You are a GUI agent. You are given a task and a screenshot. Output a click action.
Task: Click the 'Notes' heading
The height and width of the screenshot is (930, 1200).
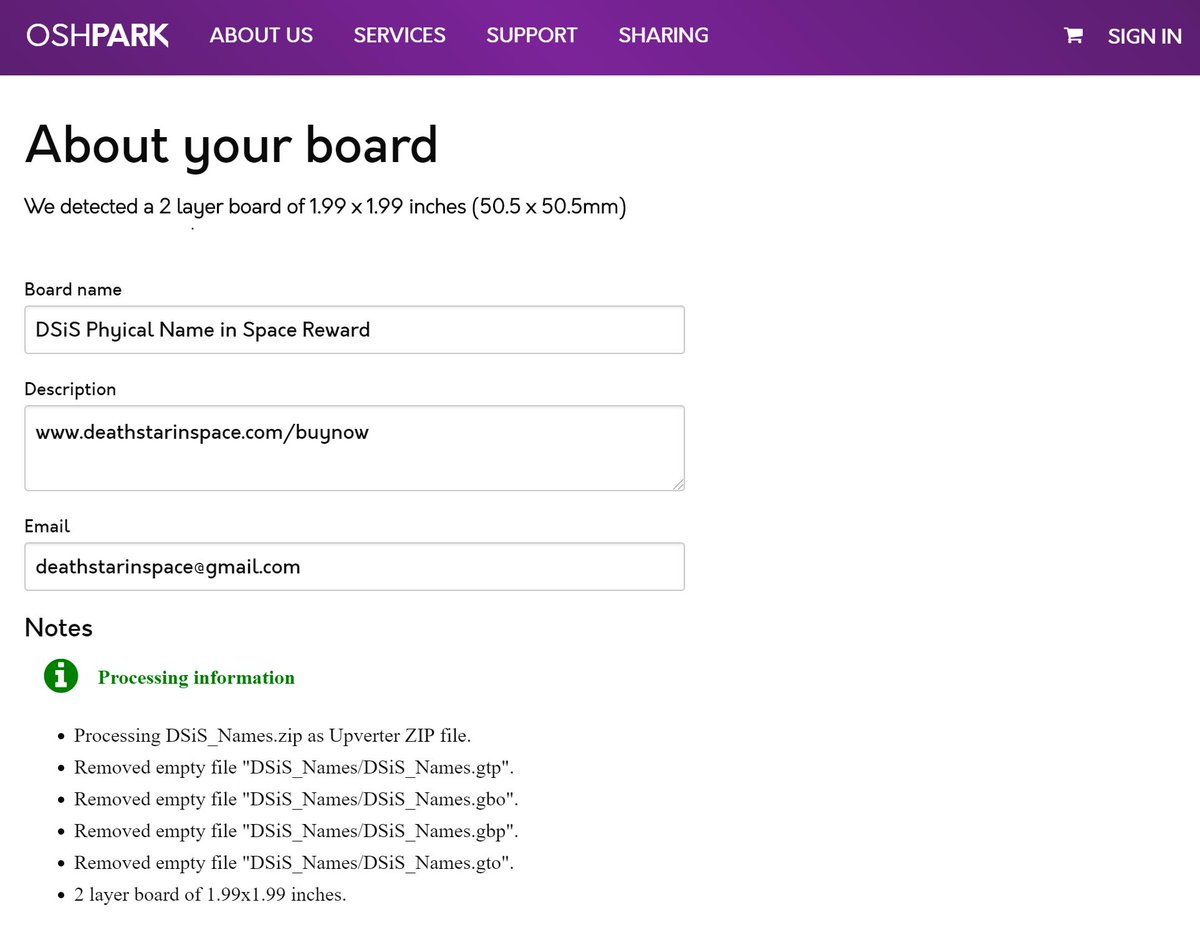(58, 628)
